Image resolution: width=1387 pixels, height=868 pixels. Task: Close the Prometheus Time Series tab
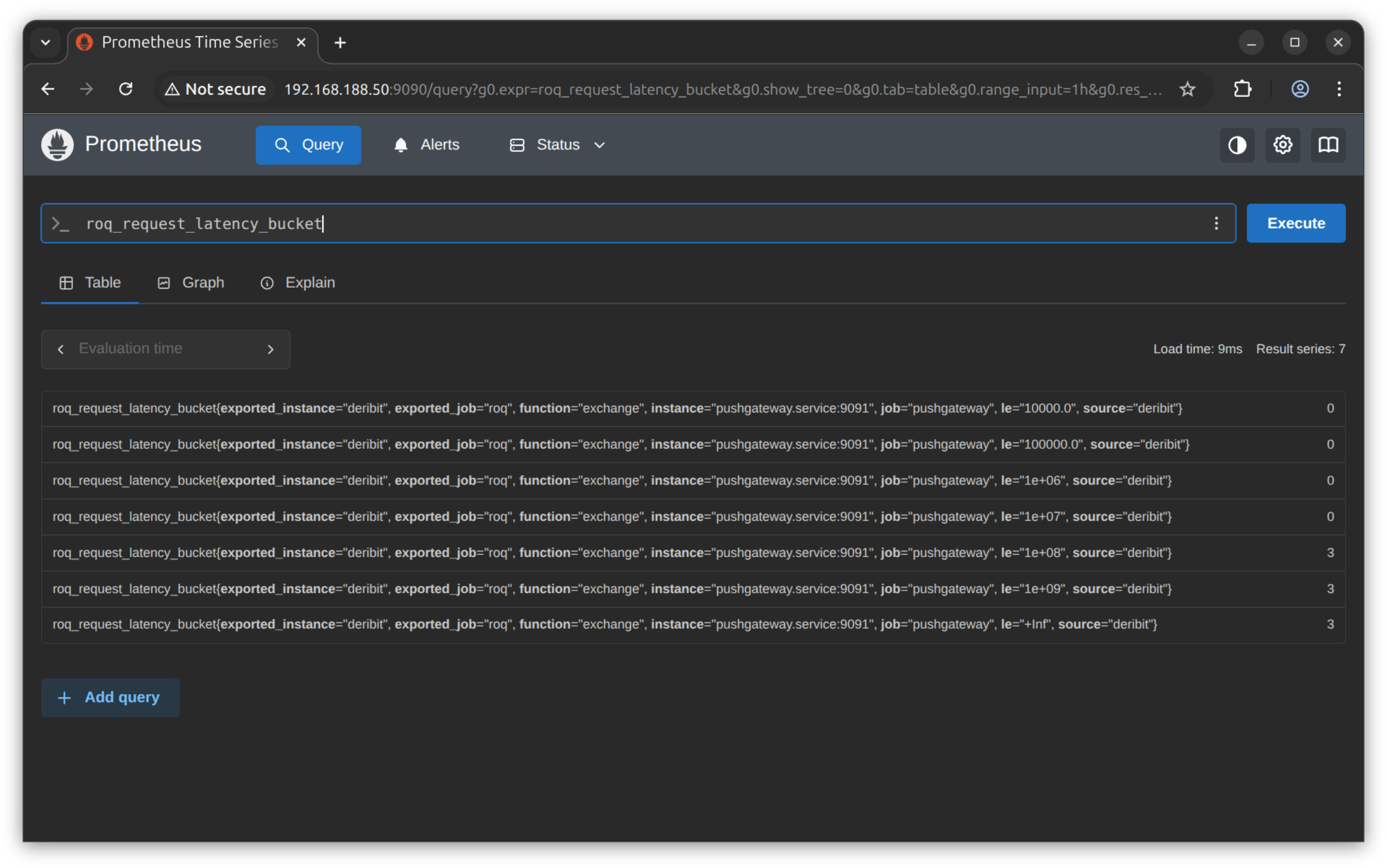pyautogui.click(x=301, y=42)
